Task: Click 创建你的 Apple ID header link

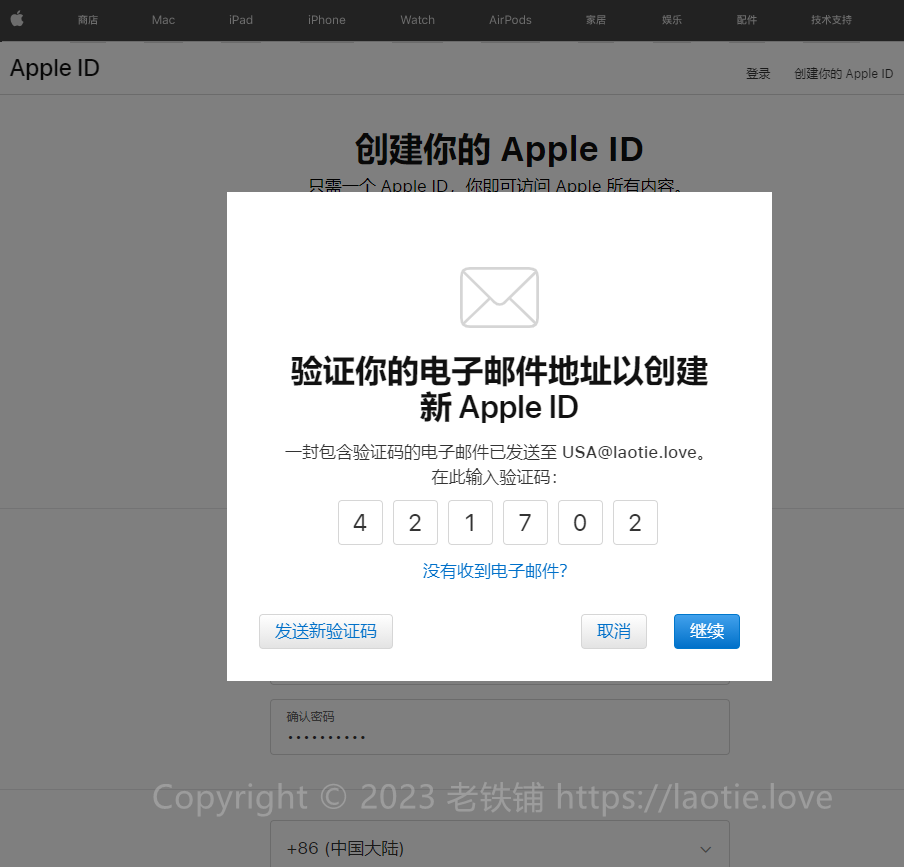Action: coord(843,74)
